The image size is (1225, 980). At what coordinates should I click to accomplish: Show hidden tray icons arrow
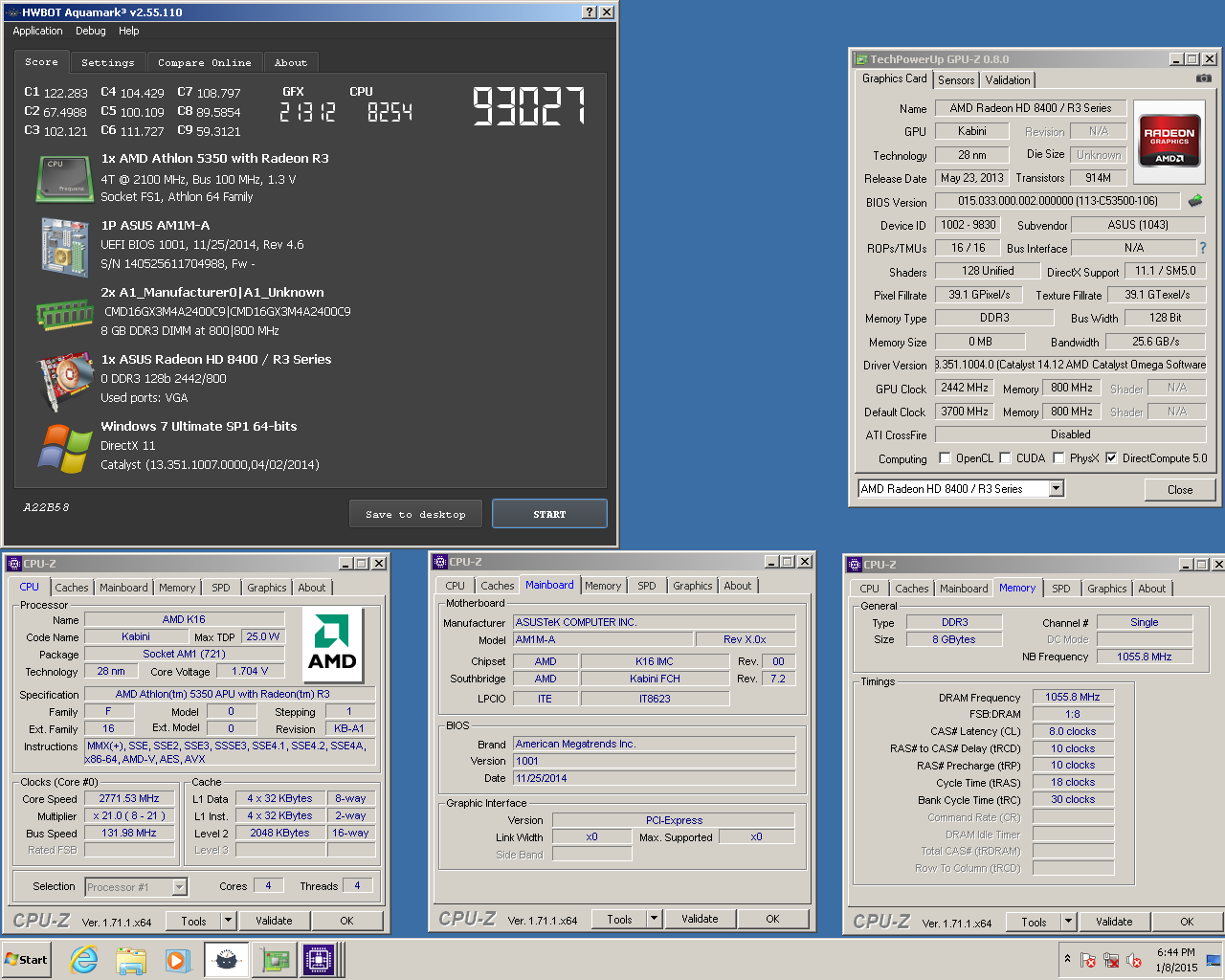click(x=1067, y=959)
